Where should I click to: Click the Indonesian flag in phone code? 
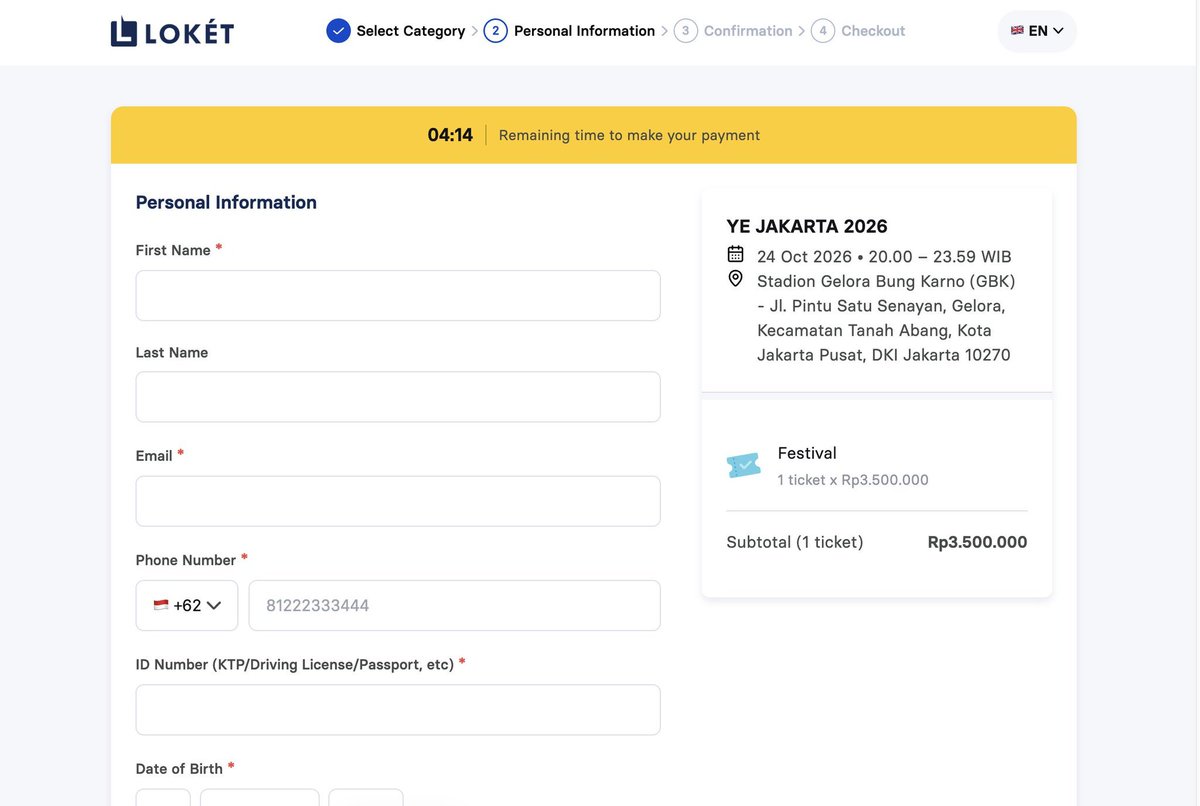coord(161,605)
